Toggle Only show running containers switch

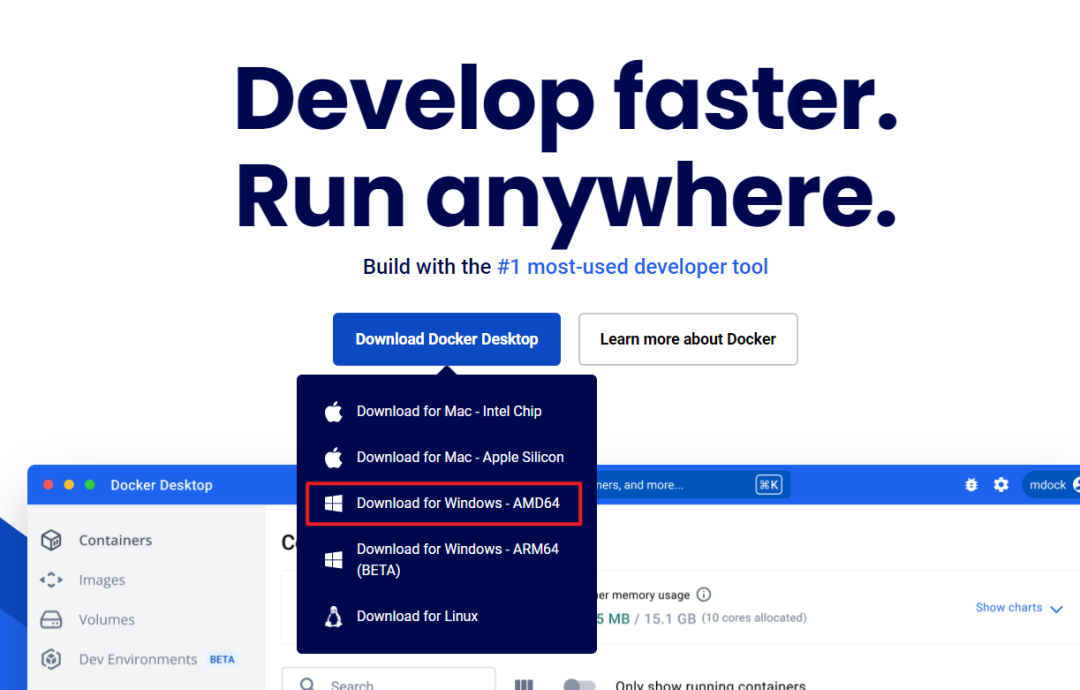pos(579,685)
